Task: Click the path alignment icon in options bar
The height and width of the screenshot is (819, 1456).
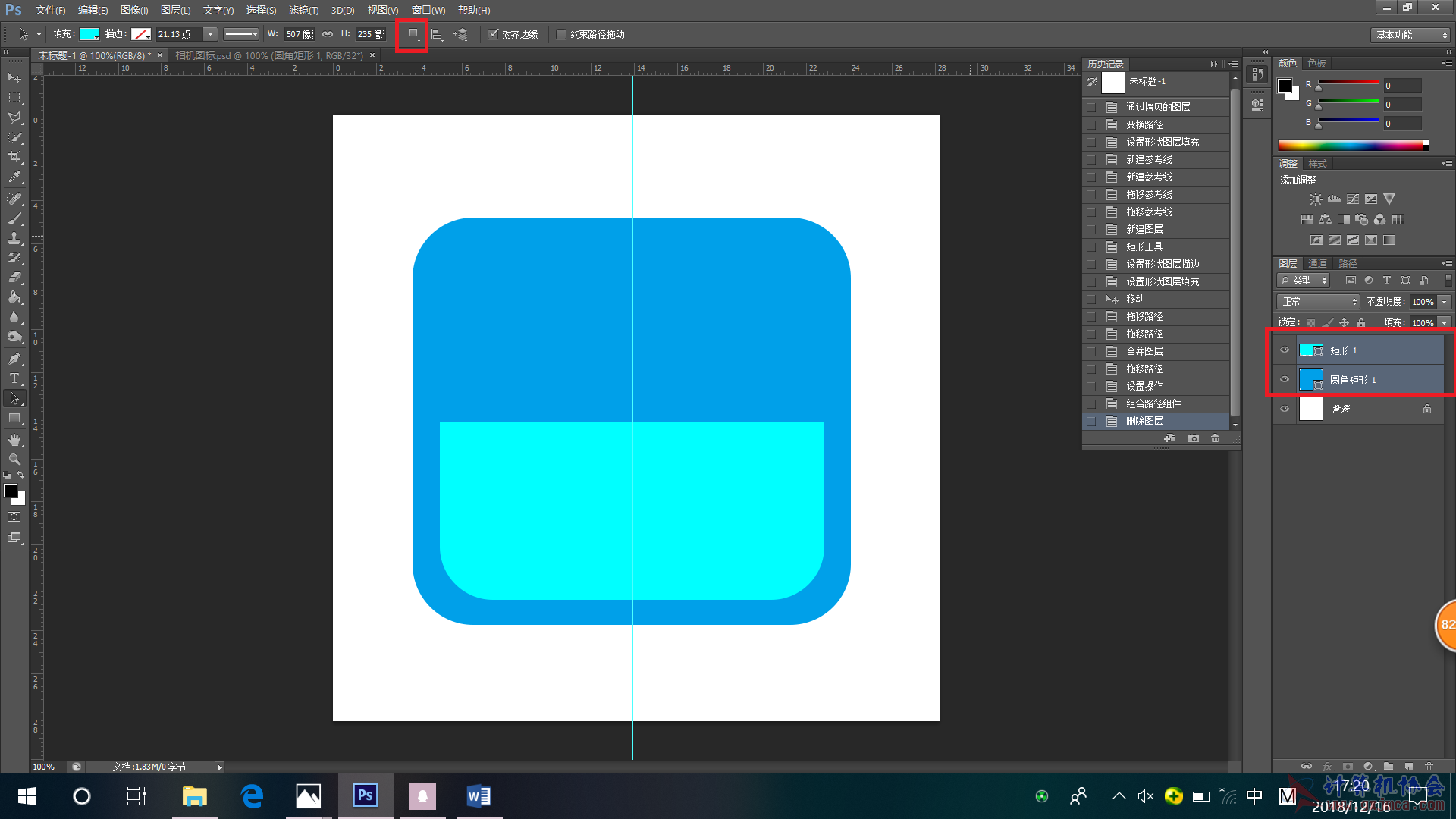Action: click(437, 34)
